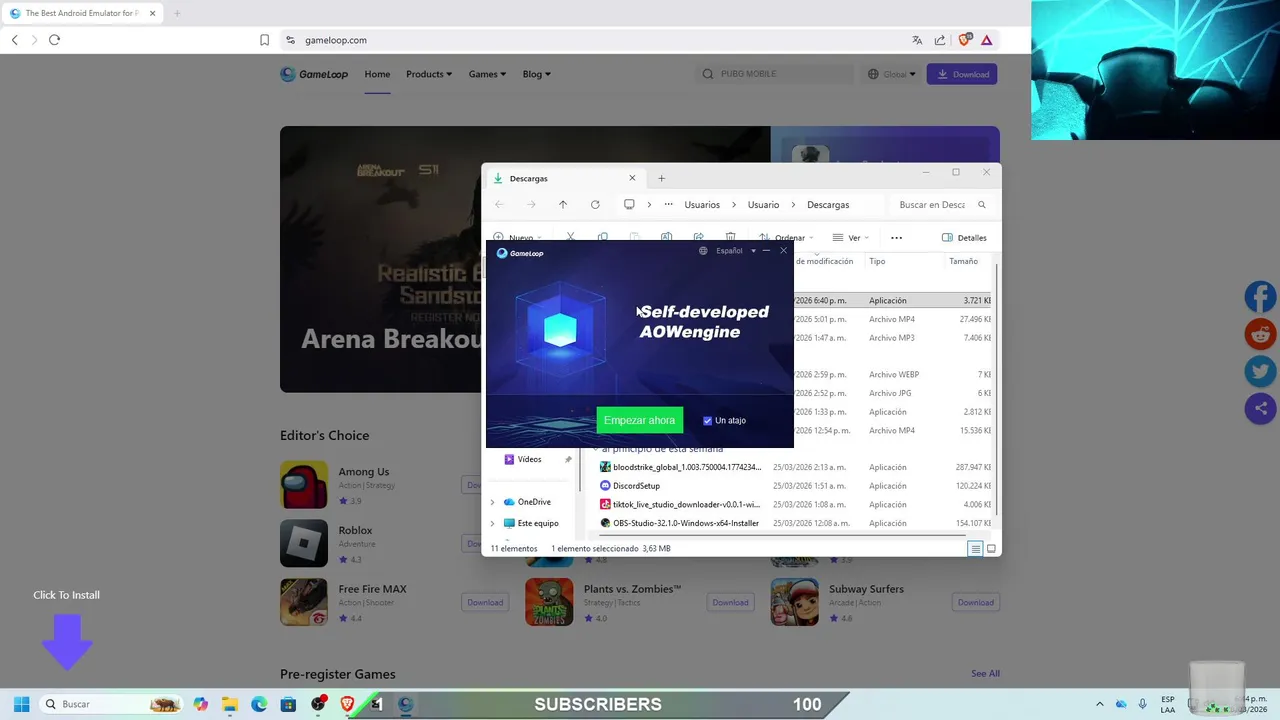Expand the OneDrive tree node
The image size is (1280, 720).
pos(492,502)
